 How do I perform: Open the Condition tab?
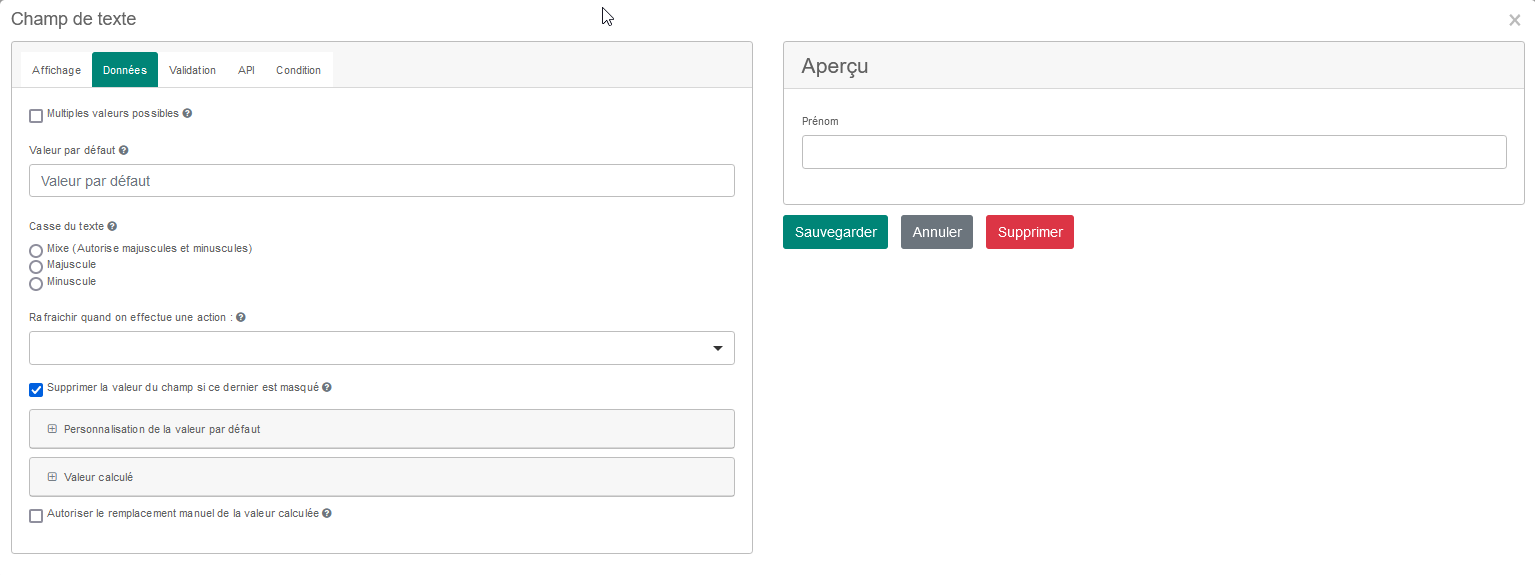[298, 70]
